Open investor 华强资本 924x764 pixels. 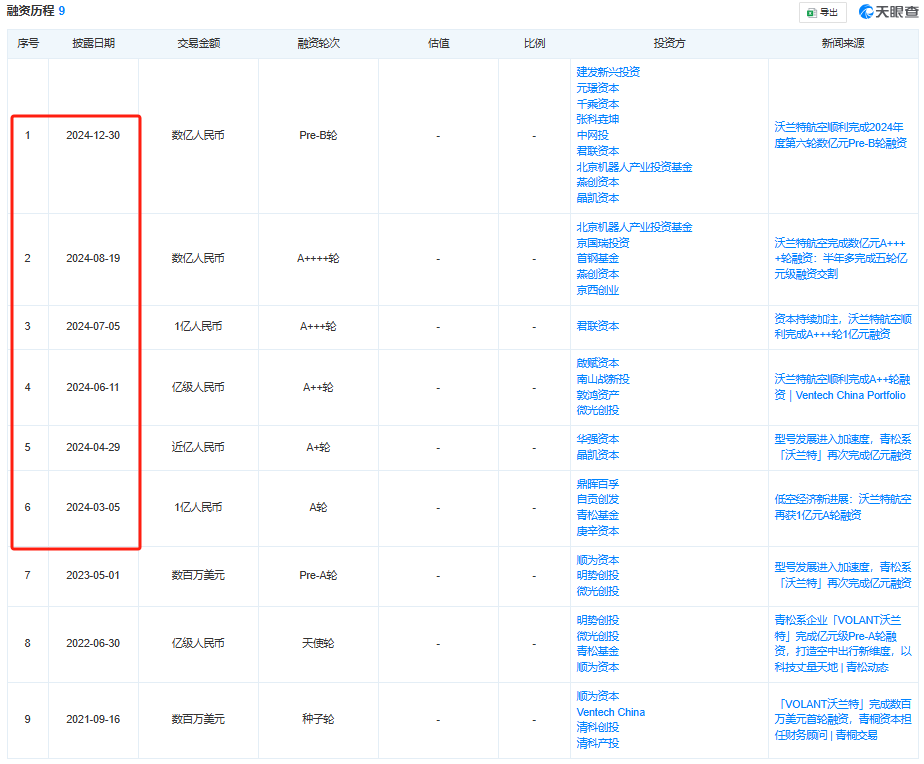click(598, 439)
